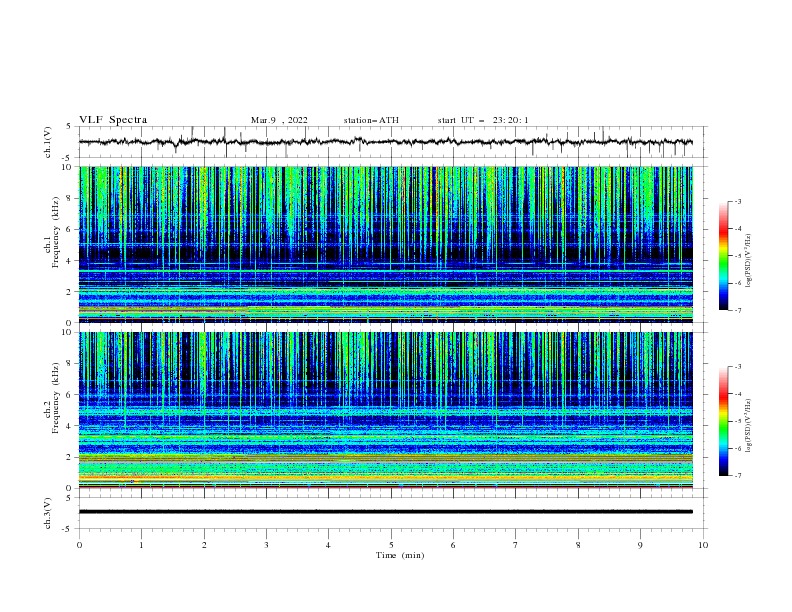Click the ch.1 color bar log(PSD) label
Image resolution: width=792 pixels, height=612 pixels.
[748, 261]
